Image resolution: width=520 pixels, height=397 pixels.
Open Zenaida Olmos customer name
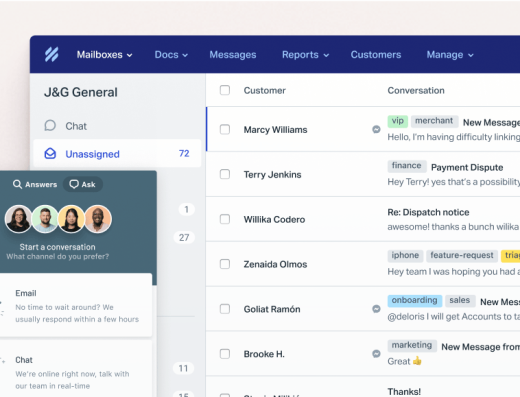(275, 264)
